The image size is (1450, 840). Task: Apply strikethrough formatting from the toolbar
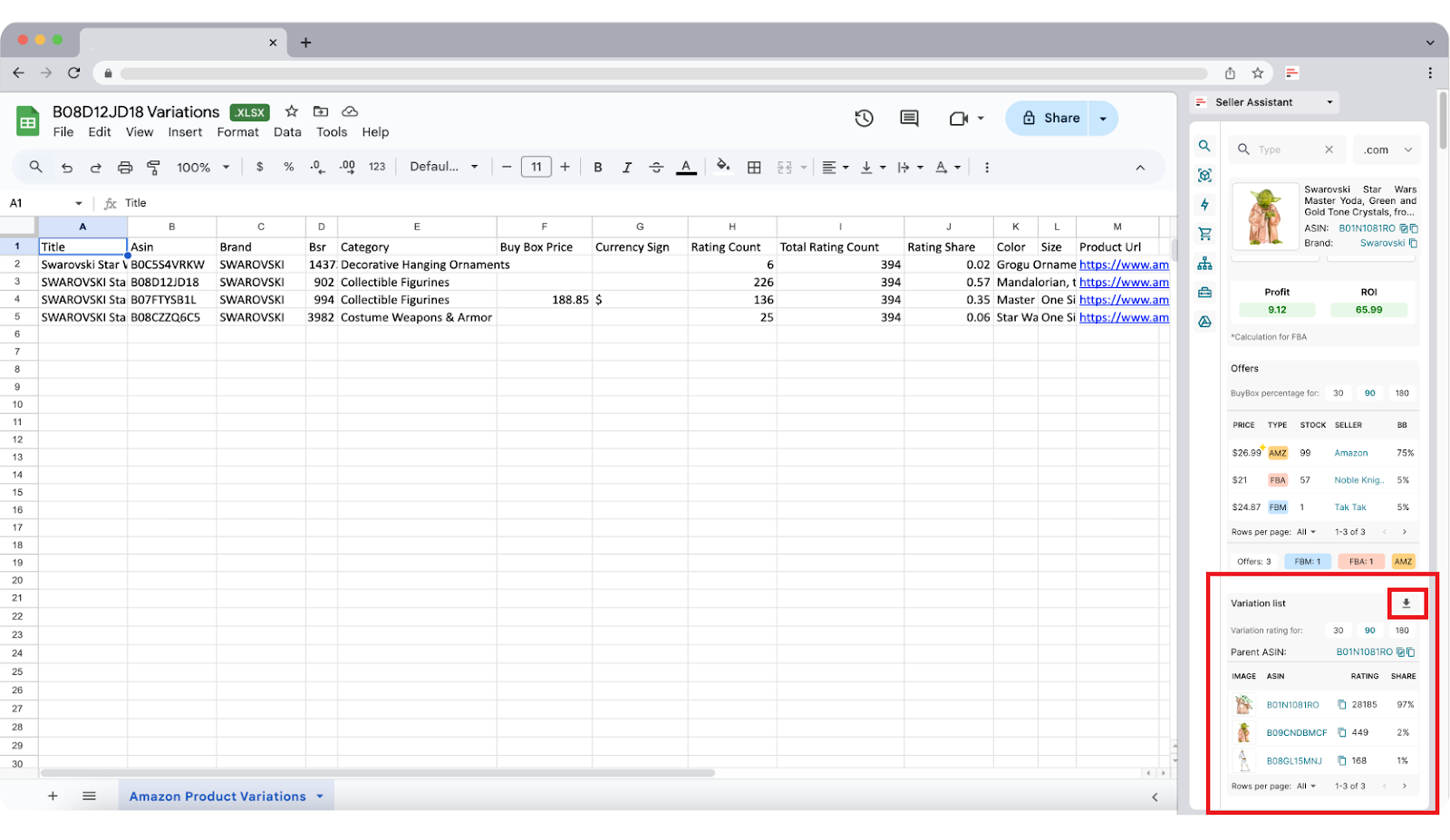[656, 167]
